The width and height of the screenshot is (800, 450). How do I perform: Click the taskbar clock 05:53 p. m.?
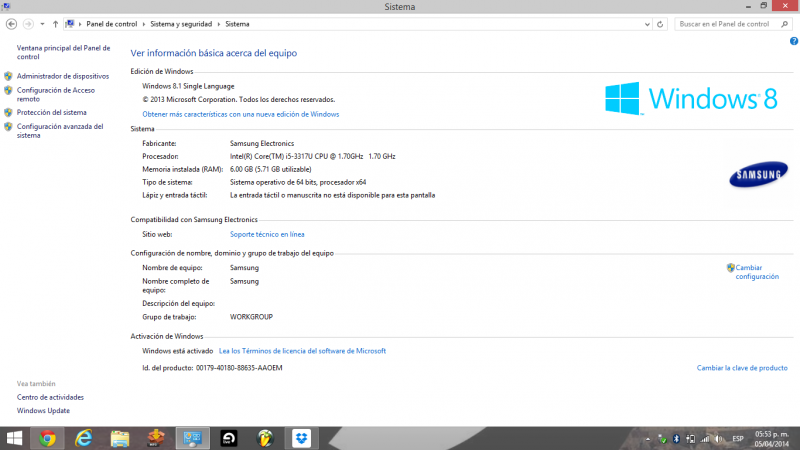point(771,439)
